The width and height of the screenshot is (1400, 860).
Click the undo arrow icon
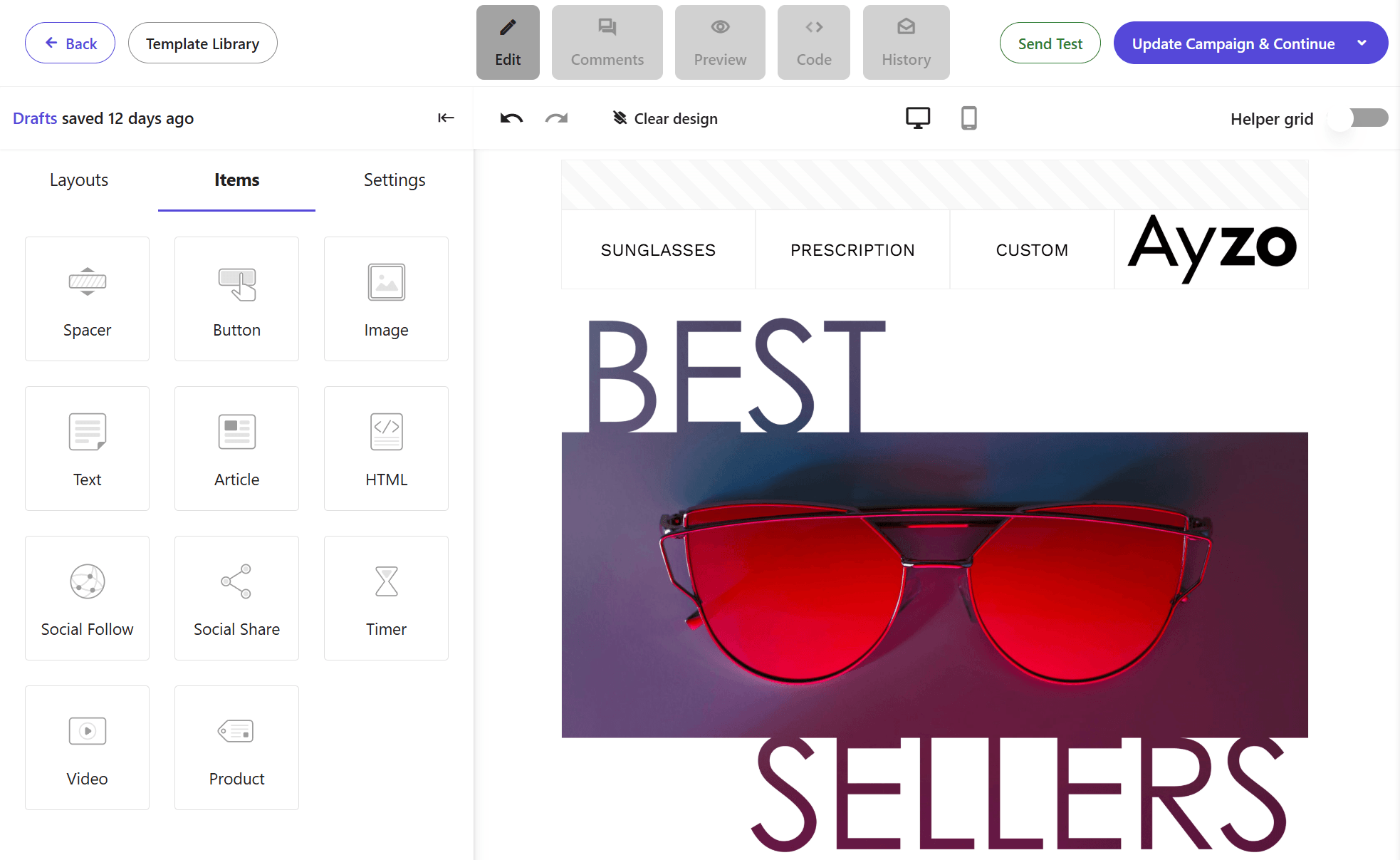pyautogui.click(x=511, y=118)
